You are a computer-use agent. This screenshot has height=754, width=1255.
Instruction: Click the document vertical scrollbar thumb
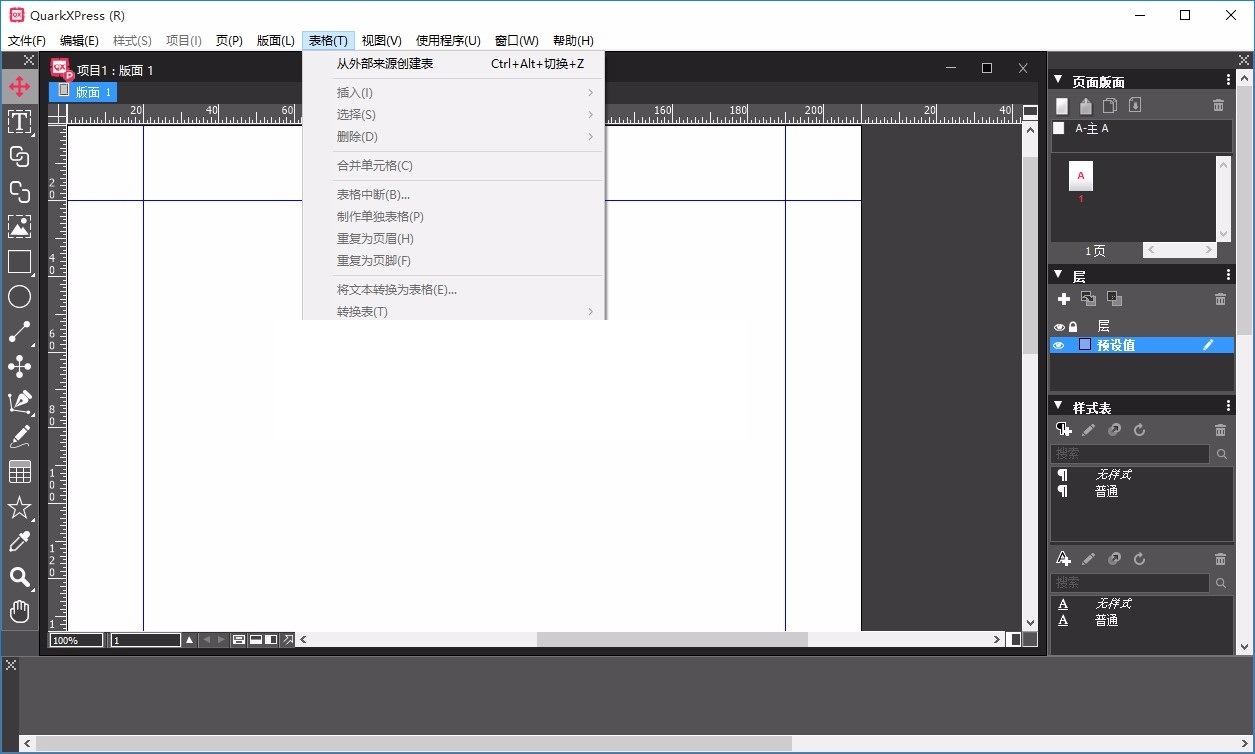[x=1030, y=255]
